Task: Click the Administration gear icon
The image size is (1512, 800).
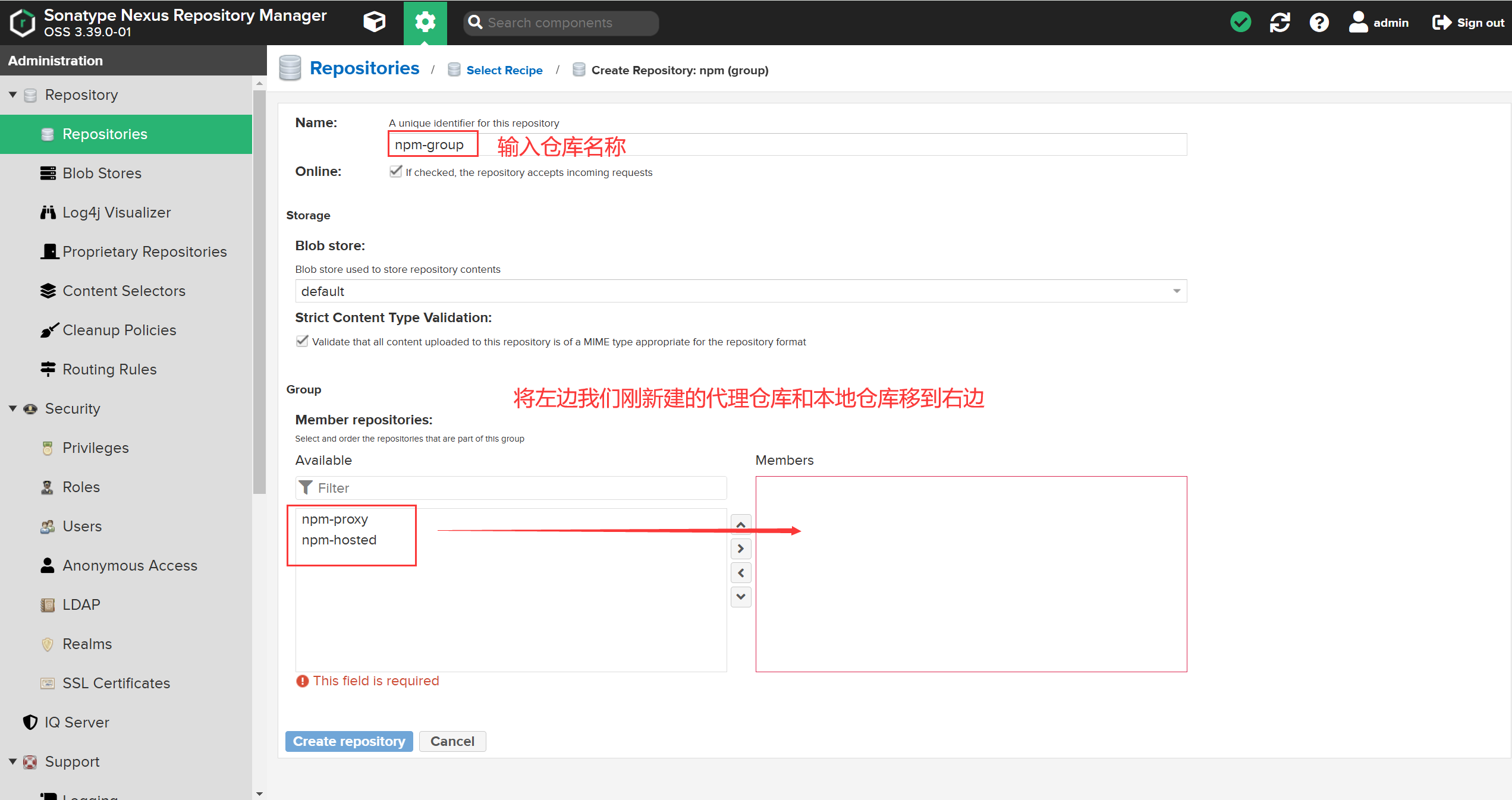Action: point(425,23)
